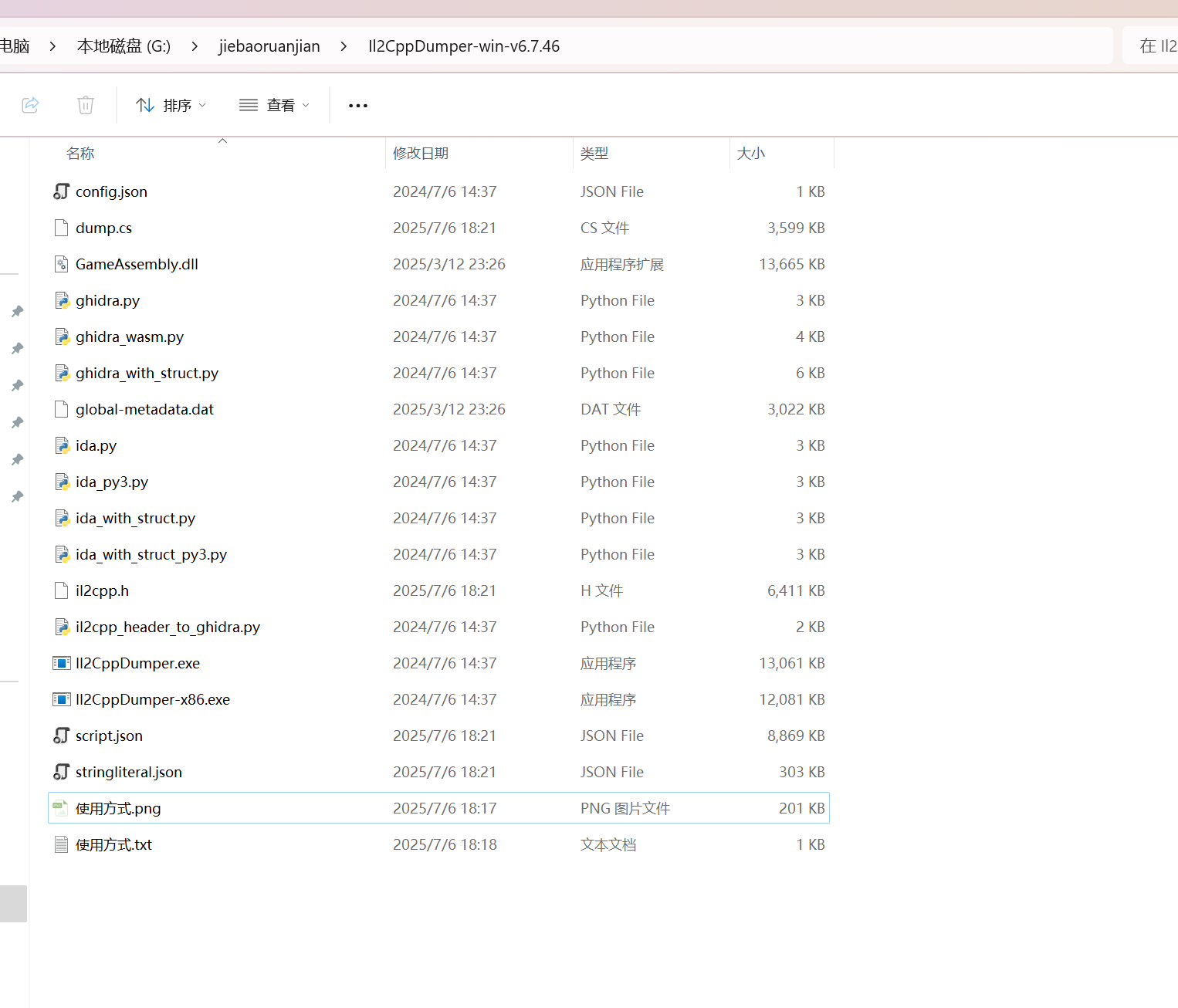Navigate to jiebaoruanjian breadcrumb
This screenshot has width=1178, height=1008.
[x=269, y=46]
